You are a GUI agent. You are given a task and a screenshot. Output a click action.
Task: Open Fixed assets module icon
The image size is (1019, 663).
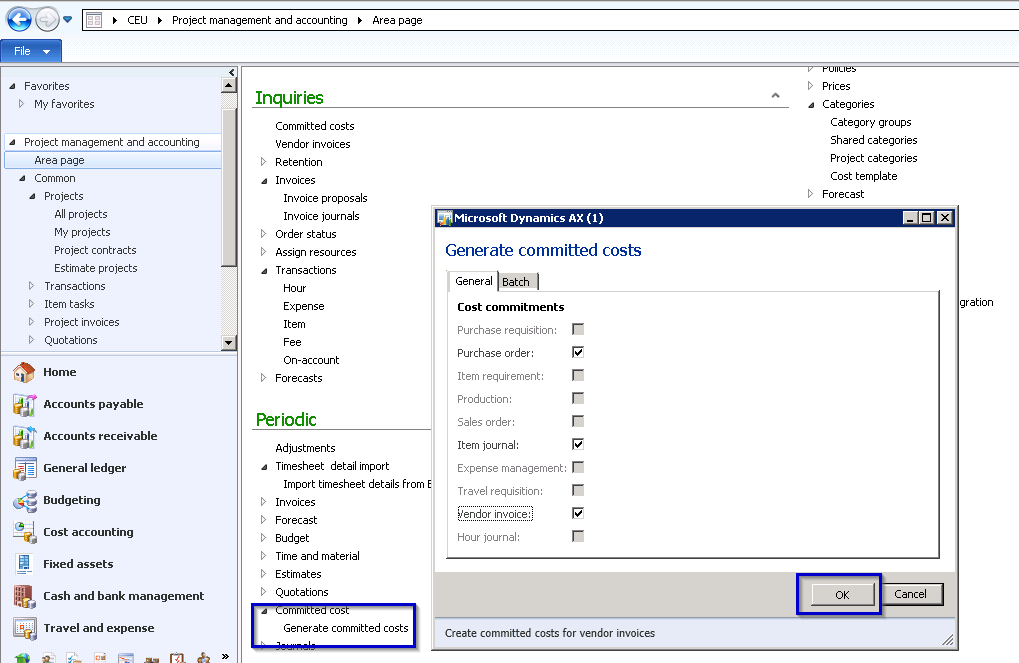[x=24, y=564]
